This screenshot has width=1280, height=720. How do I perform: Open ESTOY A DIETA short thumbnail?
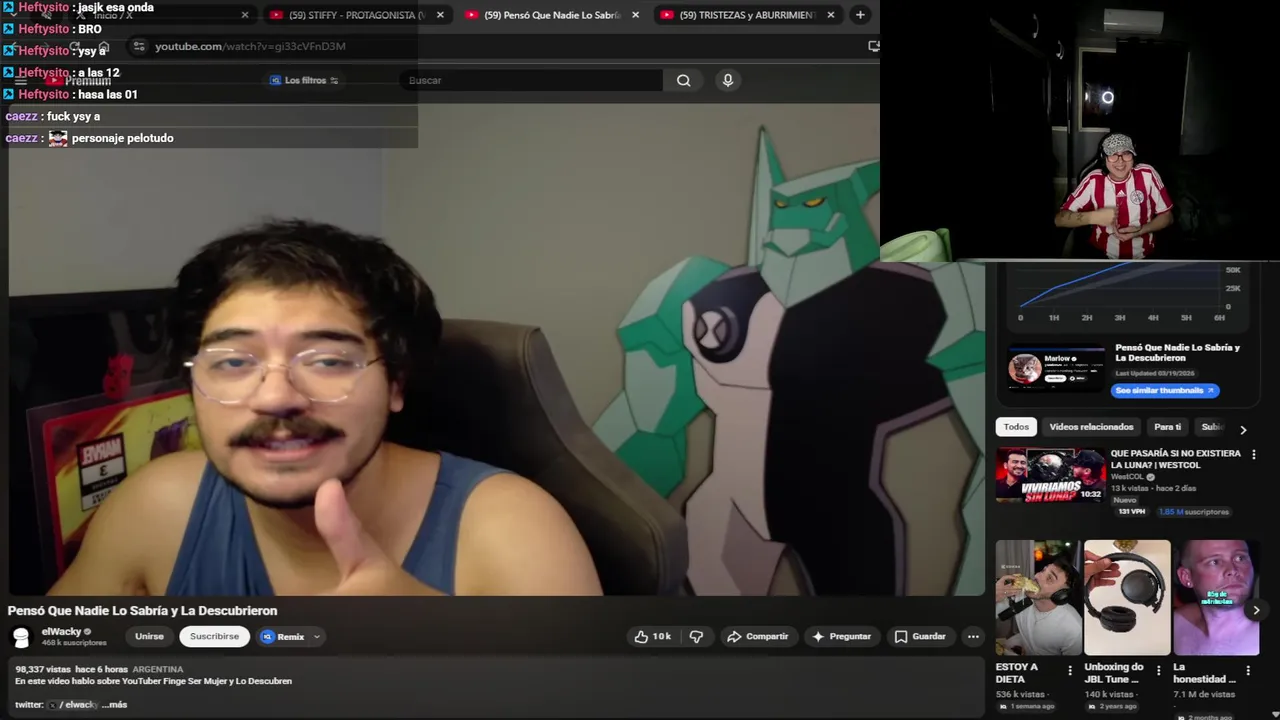(x=1038, y=597)
